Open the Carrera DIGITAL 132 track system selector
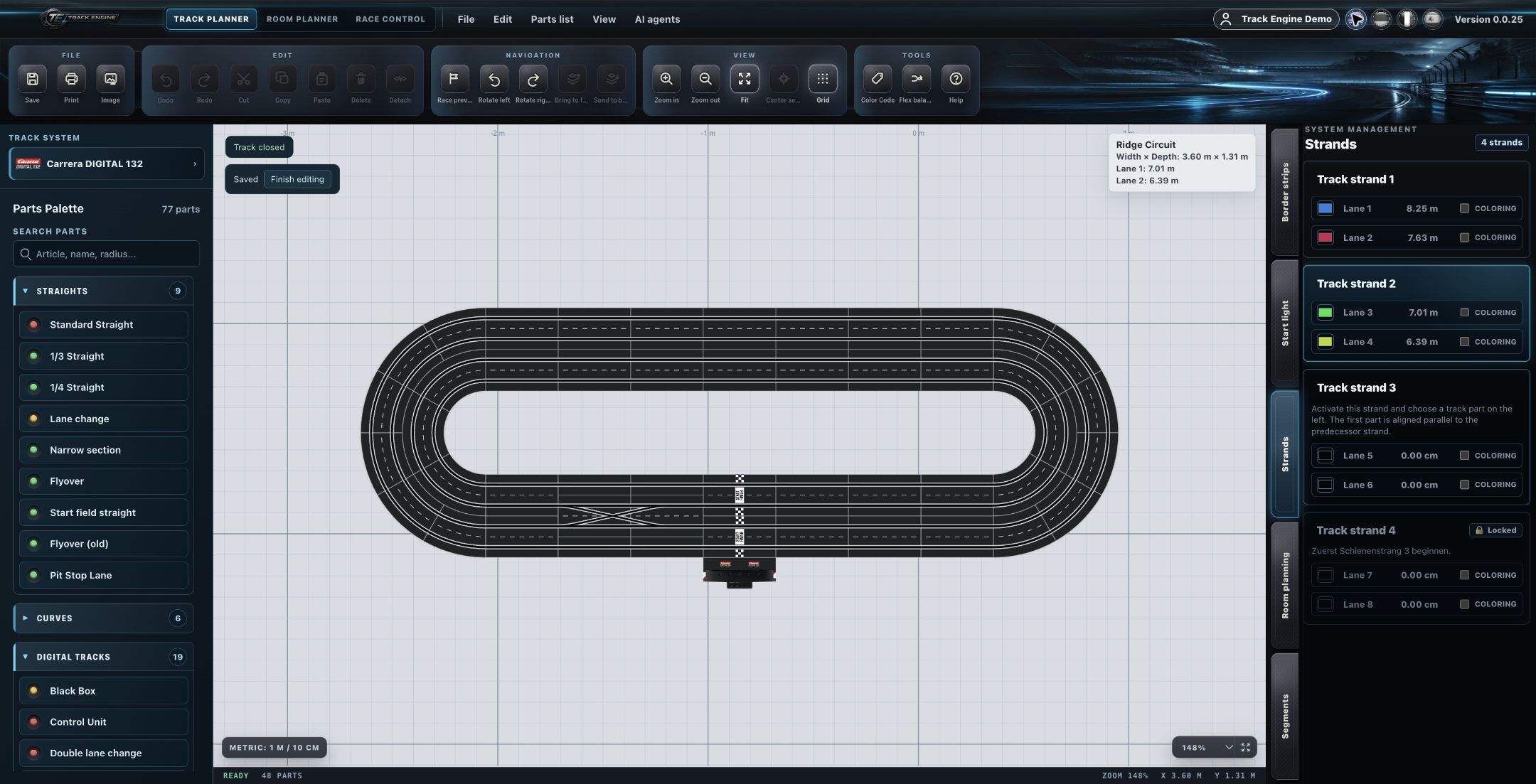The height and width of the screenshot is (784, 1536). click(x=107, y=163)
